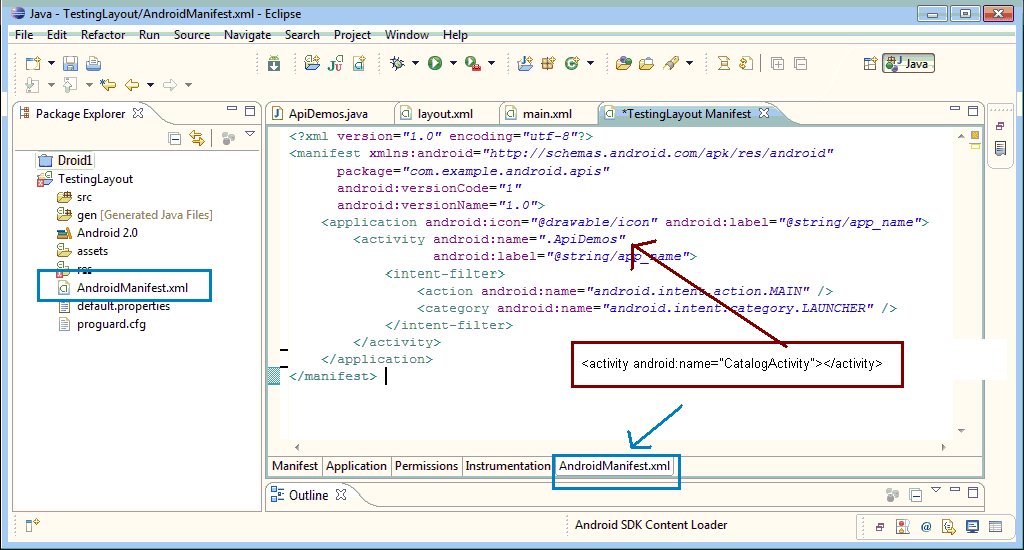Viewport: 1024px width, 550px height.
Task: Click Collapse All in Package Explorer
Action: [x=174, y=138]
